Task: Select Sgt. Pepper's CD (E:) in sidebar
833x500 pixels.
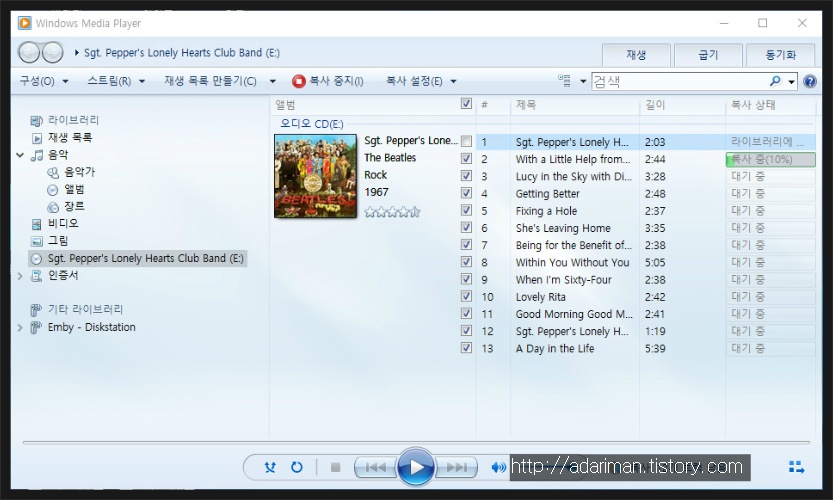Action: tap(138, 258)
